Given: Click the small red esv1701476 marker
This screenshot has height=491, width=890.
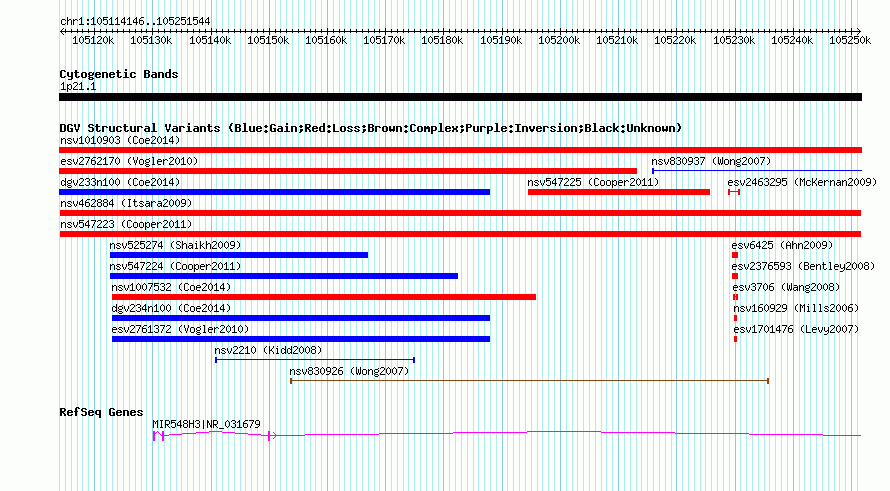Looking at the screenshot, I should [736, 339].
